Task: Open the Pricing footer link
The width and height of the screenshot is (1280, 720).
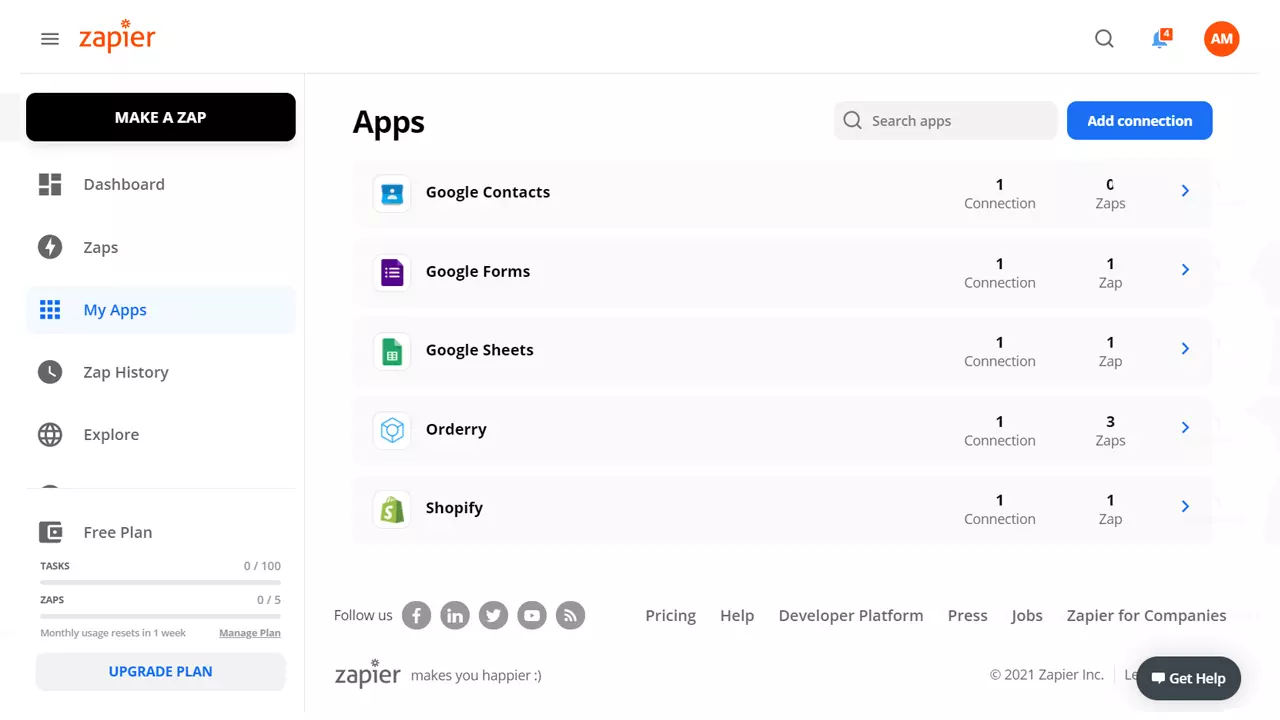Action: pyautogui.click(x=671, y=616)
